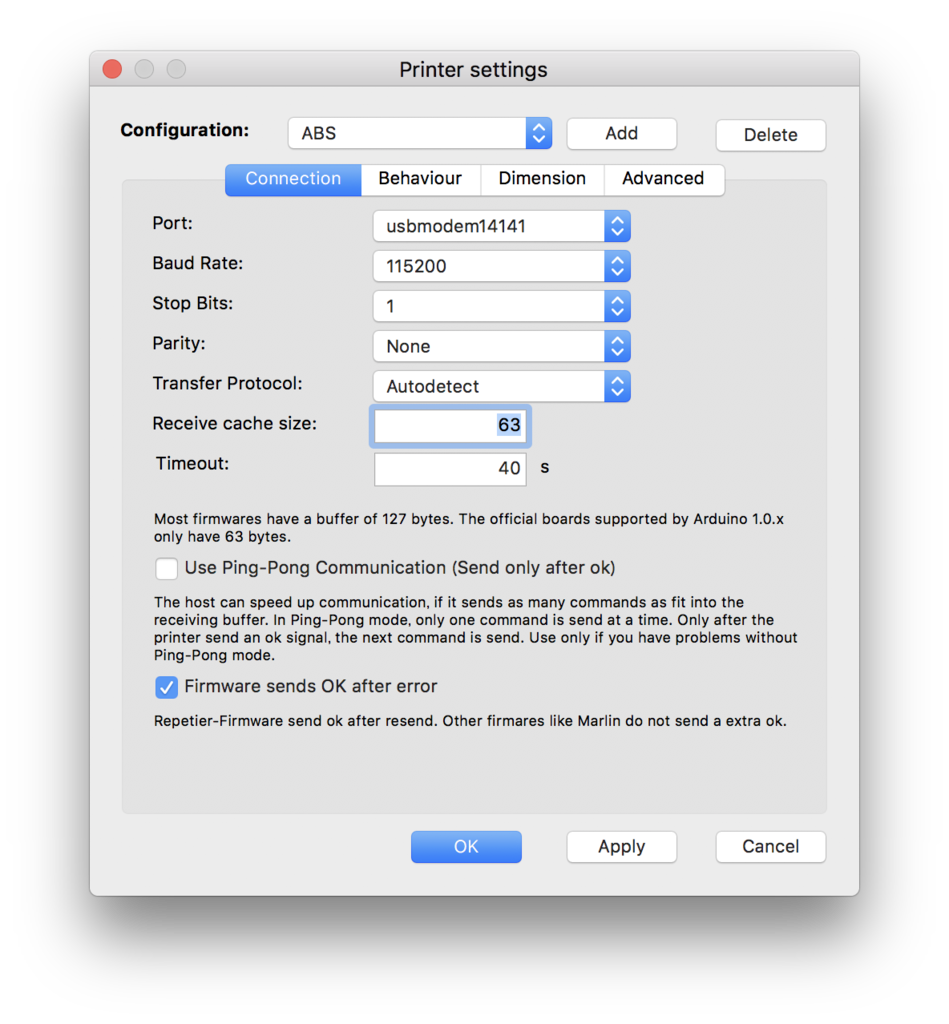Screen dimensions: 949x1024
Task: Click the paragraph starting 'The host can speed up'
Action: tap(475, 629)
